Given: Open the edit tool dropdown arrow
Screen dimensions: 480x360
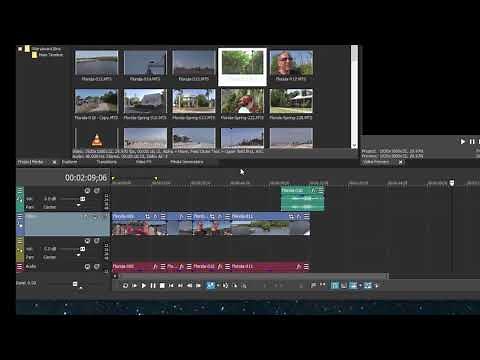Looking at the screenshot, I should pos(218,286).
